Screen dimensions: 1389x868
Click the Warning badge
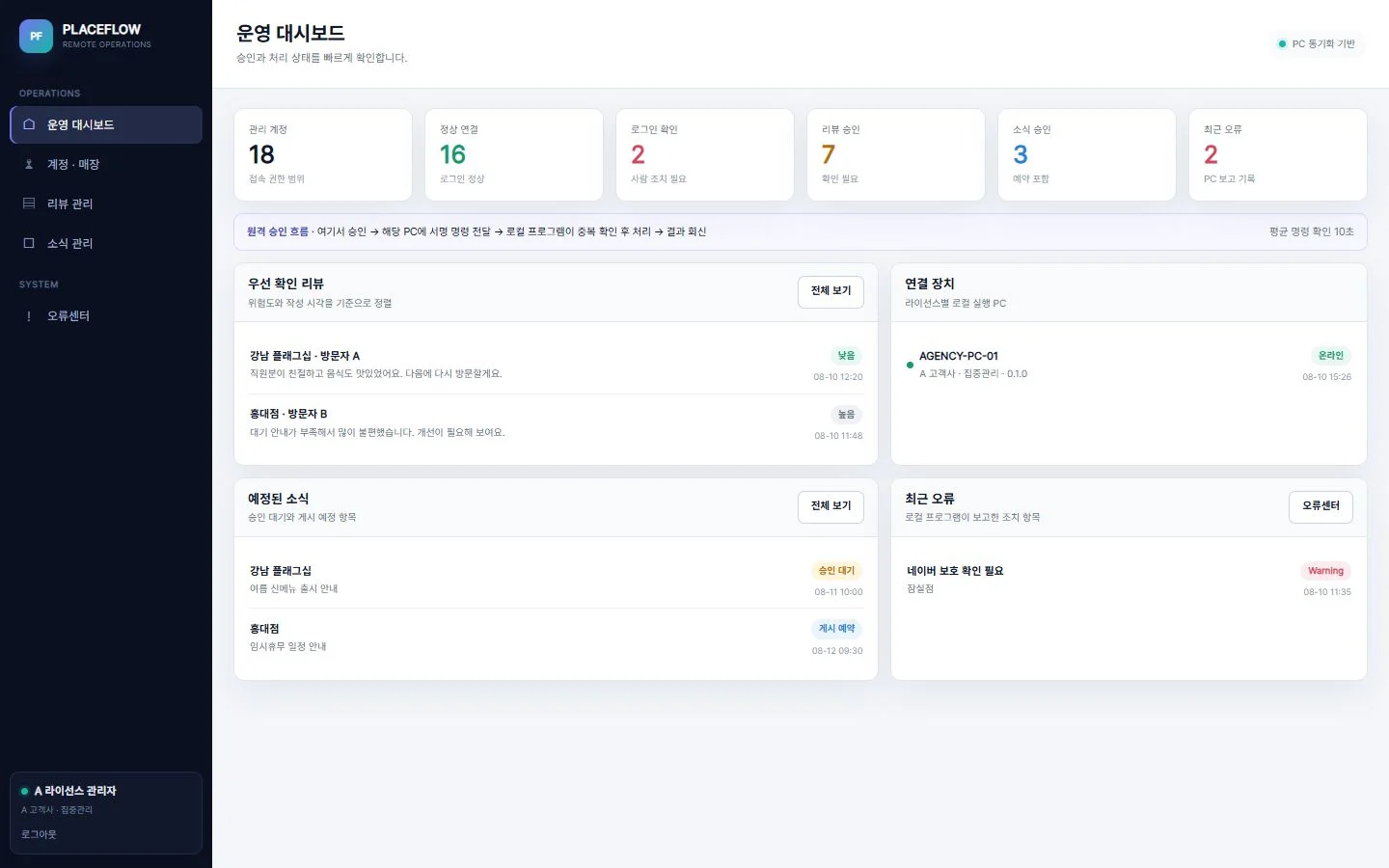1325,571
